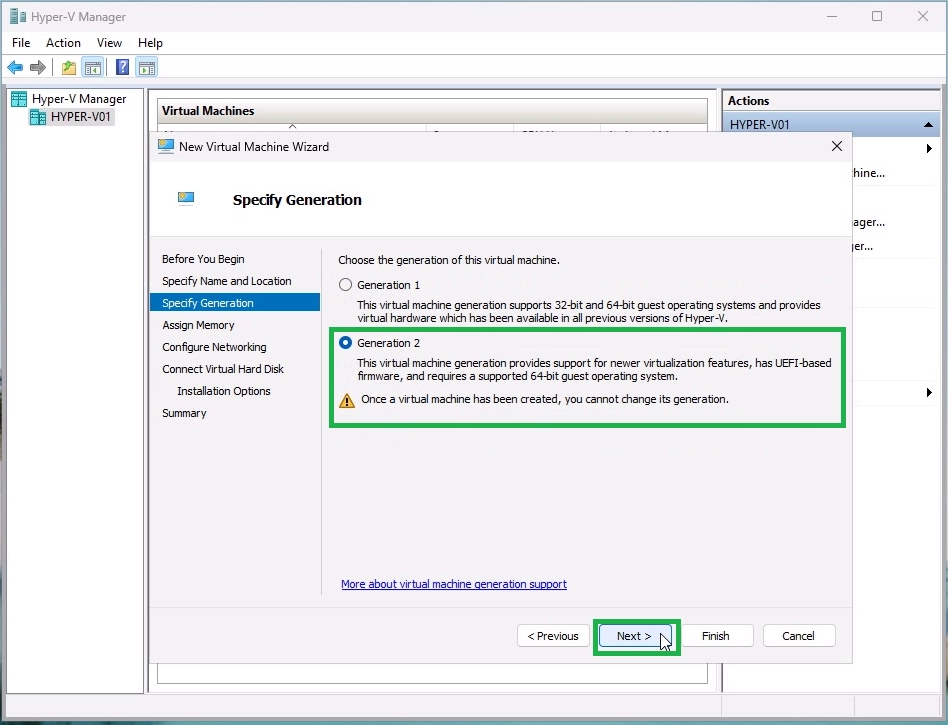This screenshot has height=725, width=948.
Task: Select the Generation 2 radio button
Action: coord(346,343)
